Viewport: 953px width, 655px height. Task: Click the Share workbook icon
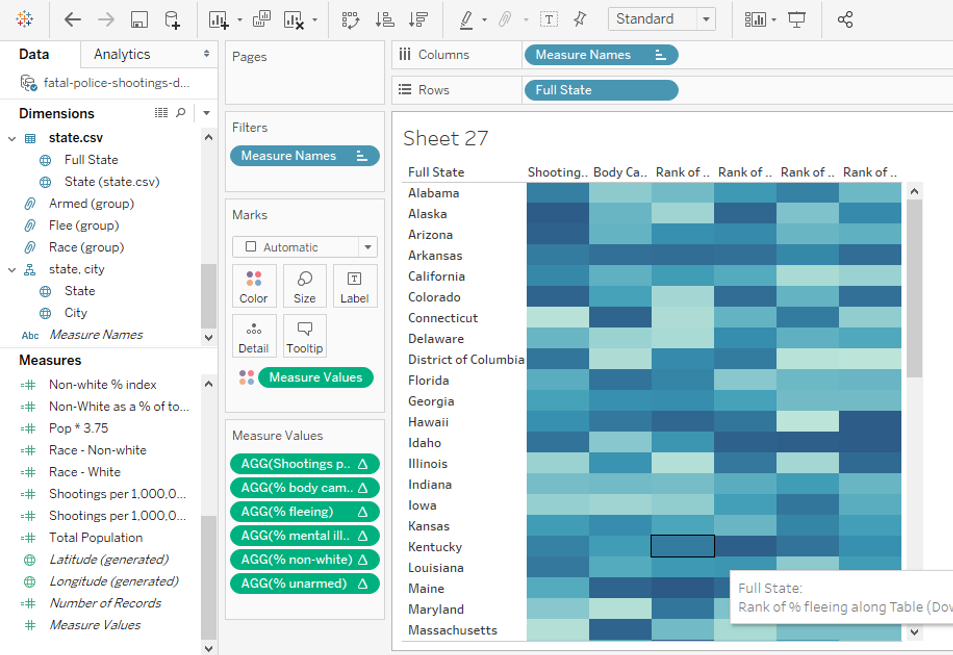tap(845, 19)
